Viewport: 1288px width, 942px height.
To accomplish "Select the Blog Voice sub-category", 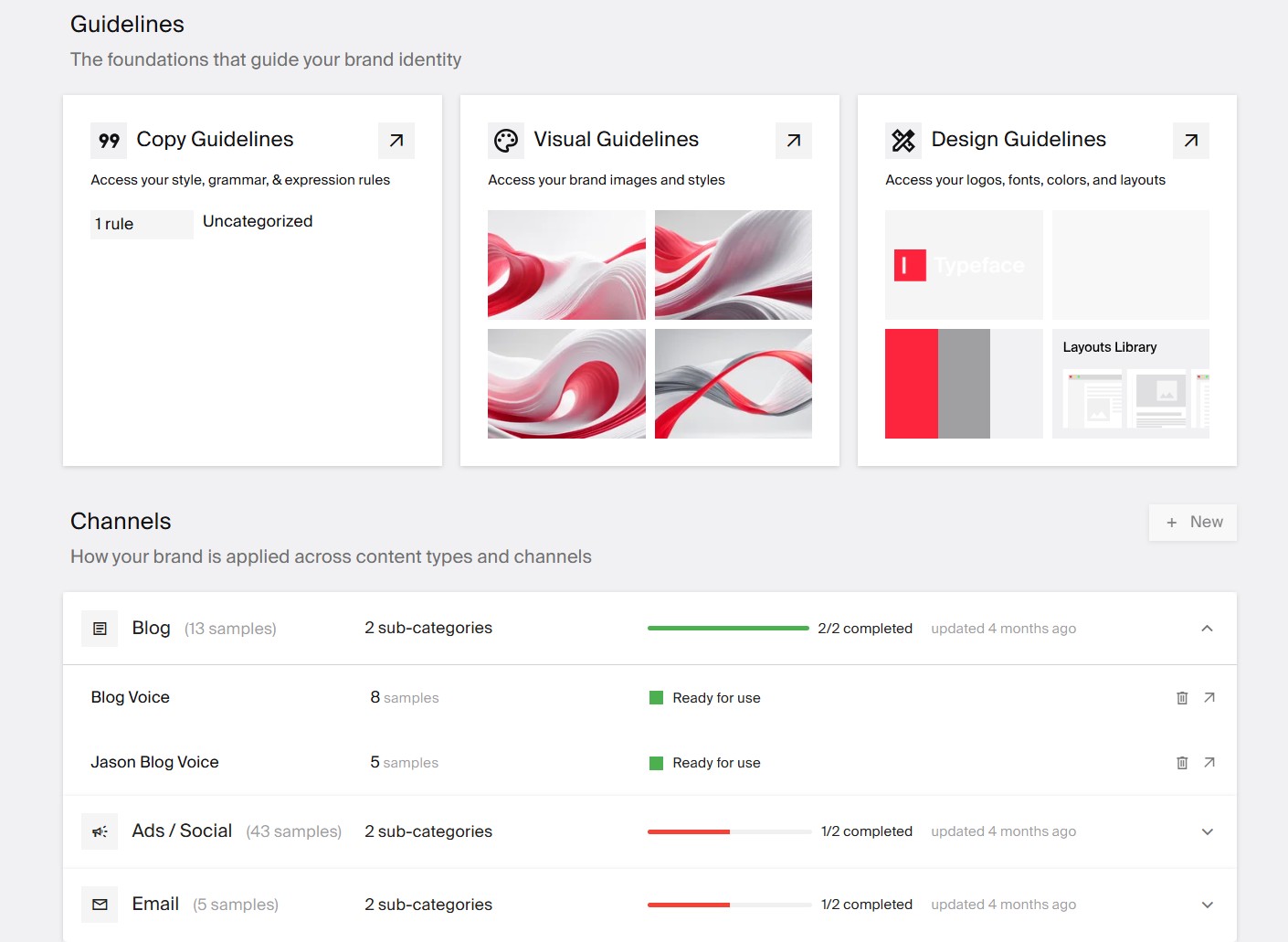I will tap(131, 697).
